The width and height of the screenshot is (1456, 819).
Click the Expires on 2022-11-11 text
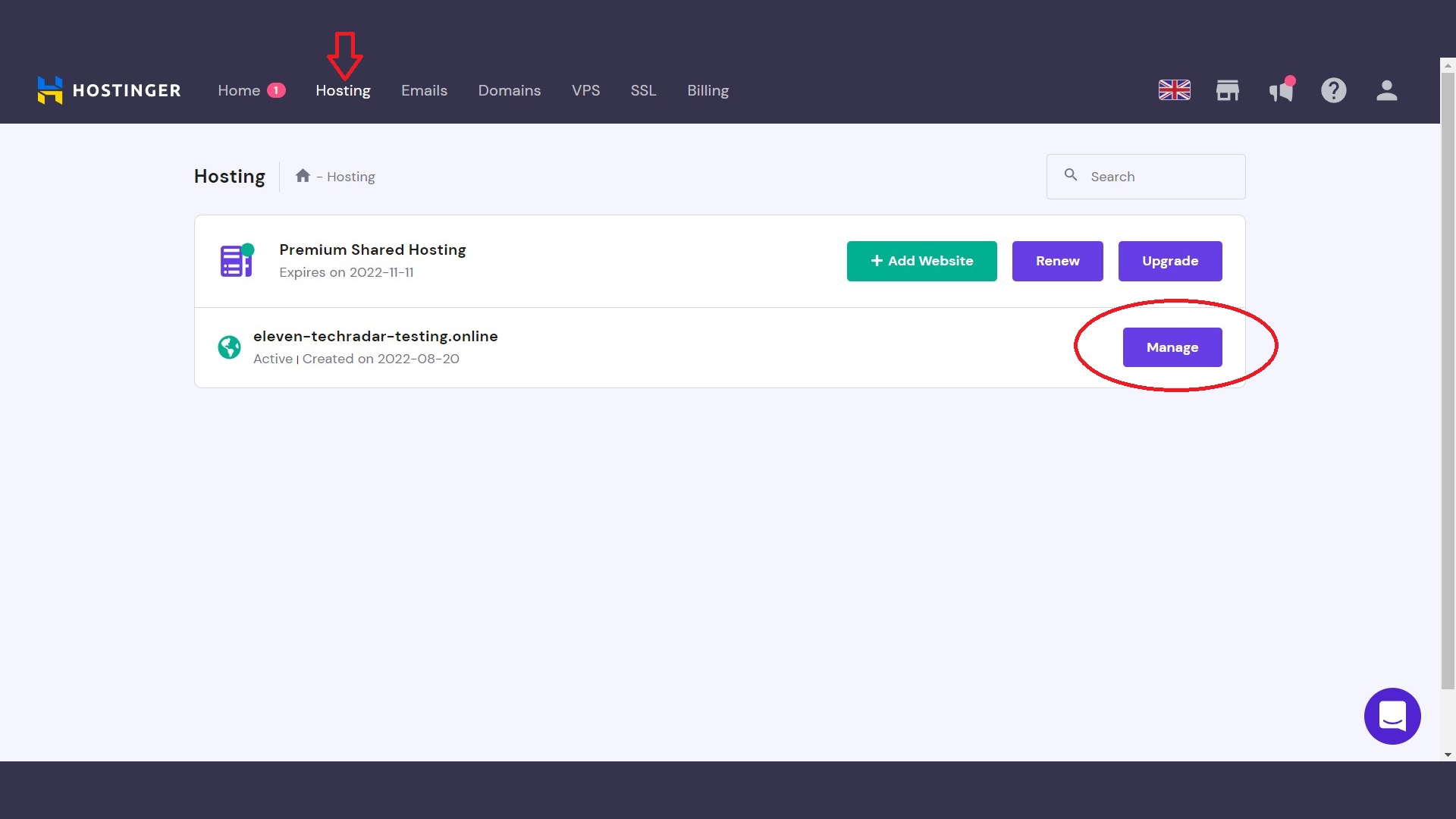[x=347, y=272]
